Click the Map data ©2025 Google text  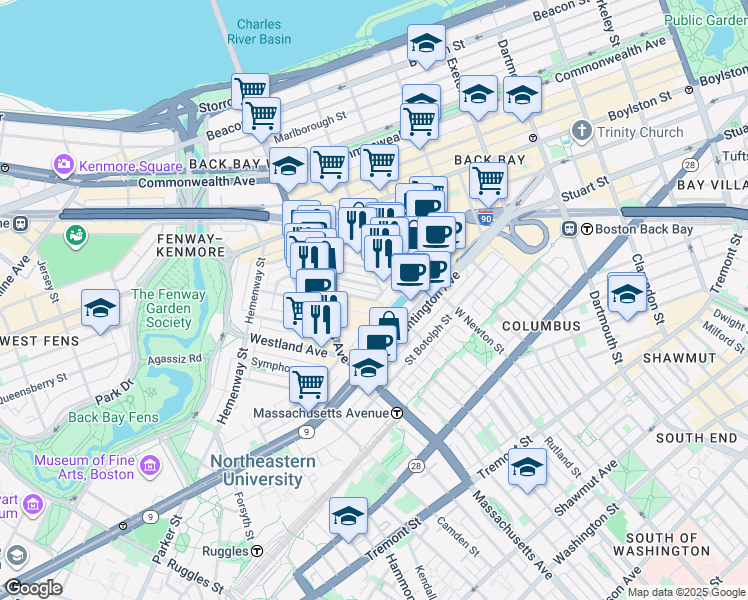coord(686,592)
